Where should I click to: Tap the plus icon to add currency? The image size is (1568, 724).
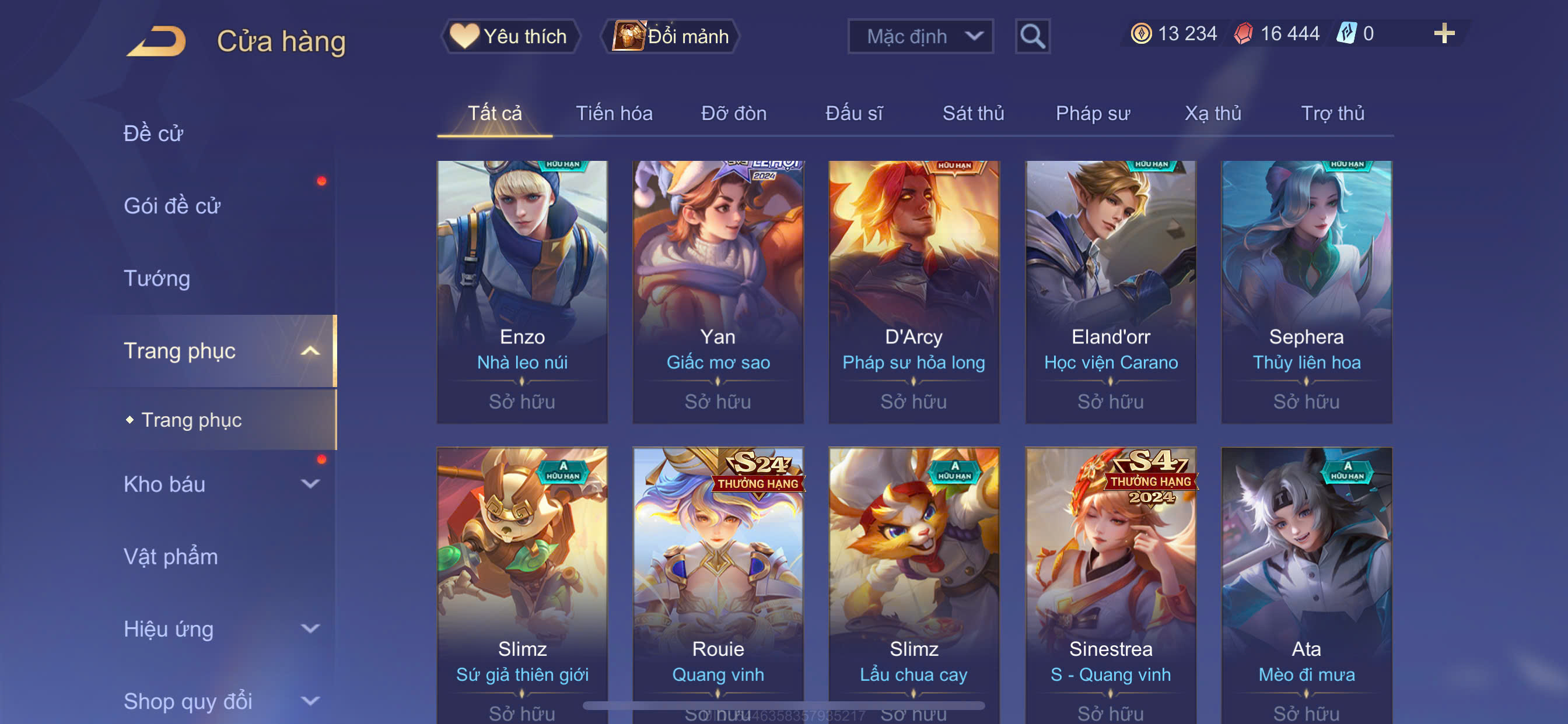pyautogui.click(x=1444, y=33)
